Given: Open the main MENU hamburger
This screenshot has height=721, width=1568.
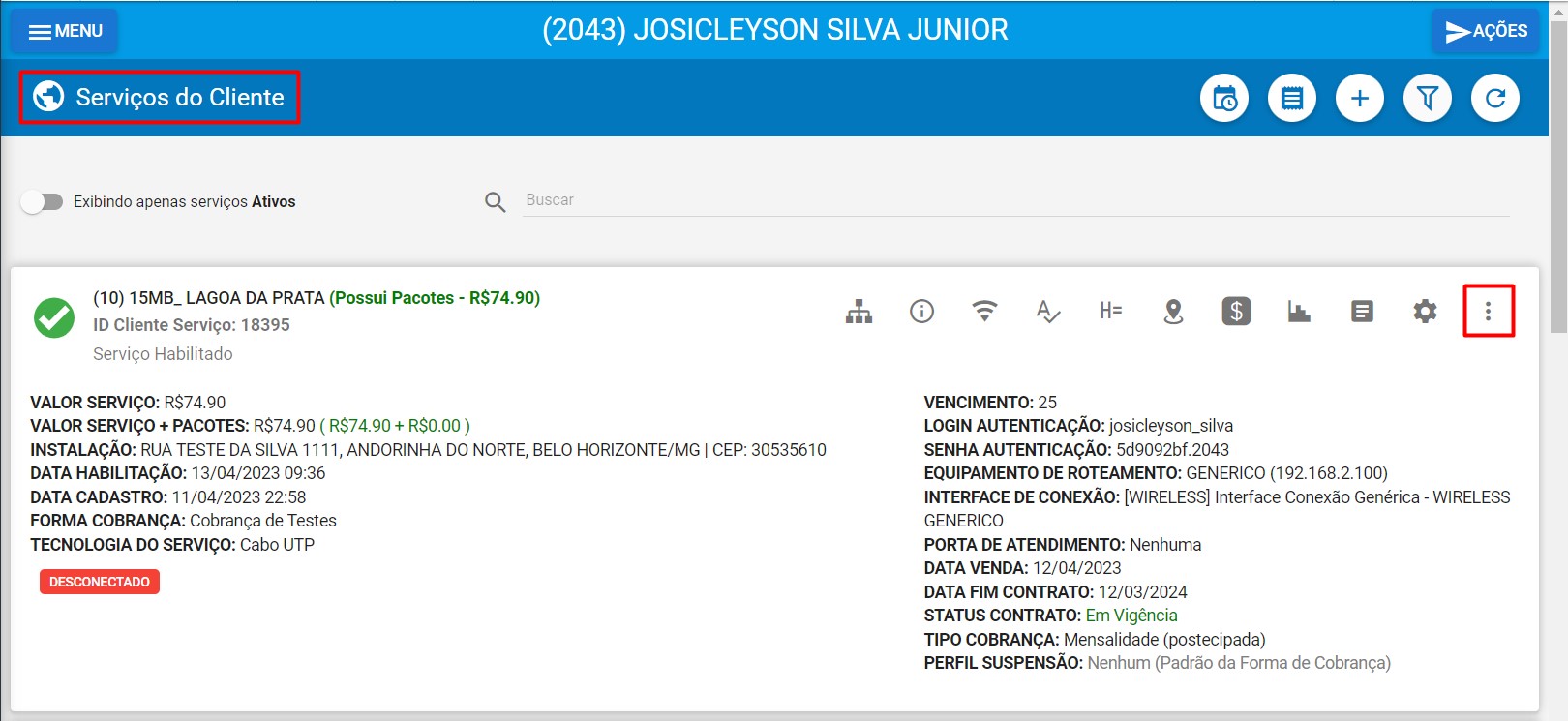Looking at the screenshot, I should pyautogui.click(x=65, y=31).
